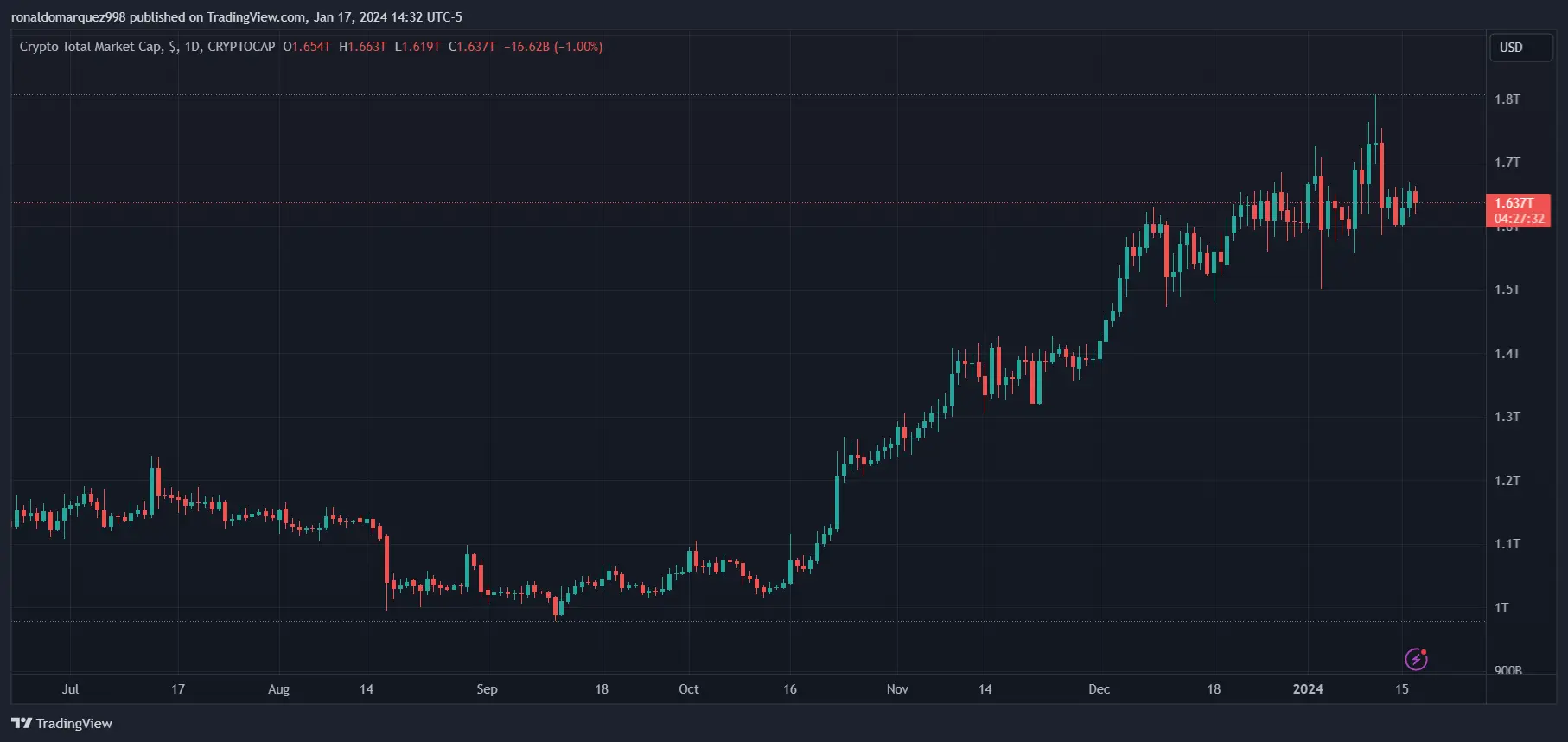The image size is (1568, 742).
Task: Click the purple lightning bolt icon
Action: tap(1416, 659)
